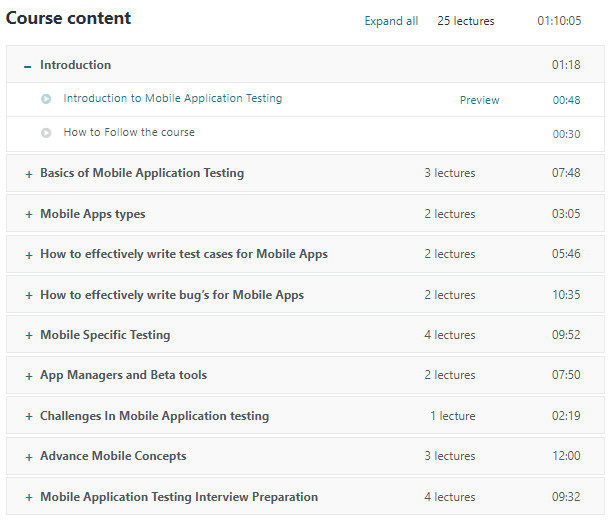Expand Mobile Application Testing Interview Preparation section

pos(178,497)
